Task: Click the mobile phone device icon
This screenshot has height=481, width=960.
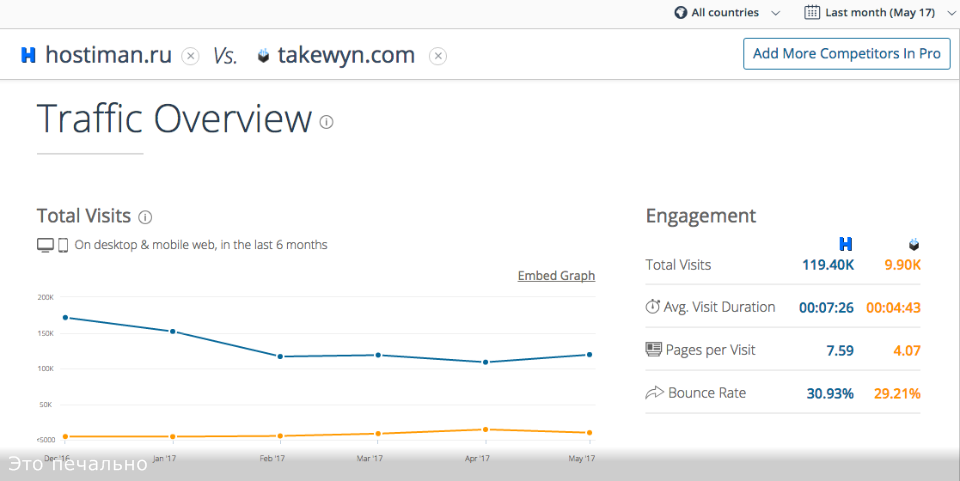Action: (x=63, y=245)
